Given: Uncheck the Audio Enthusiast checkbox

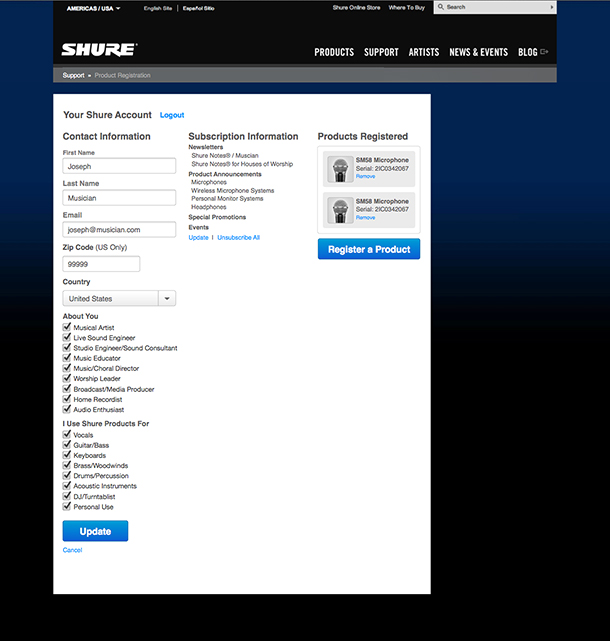Looking at the screenshot, I should pos(67,409).
